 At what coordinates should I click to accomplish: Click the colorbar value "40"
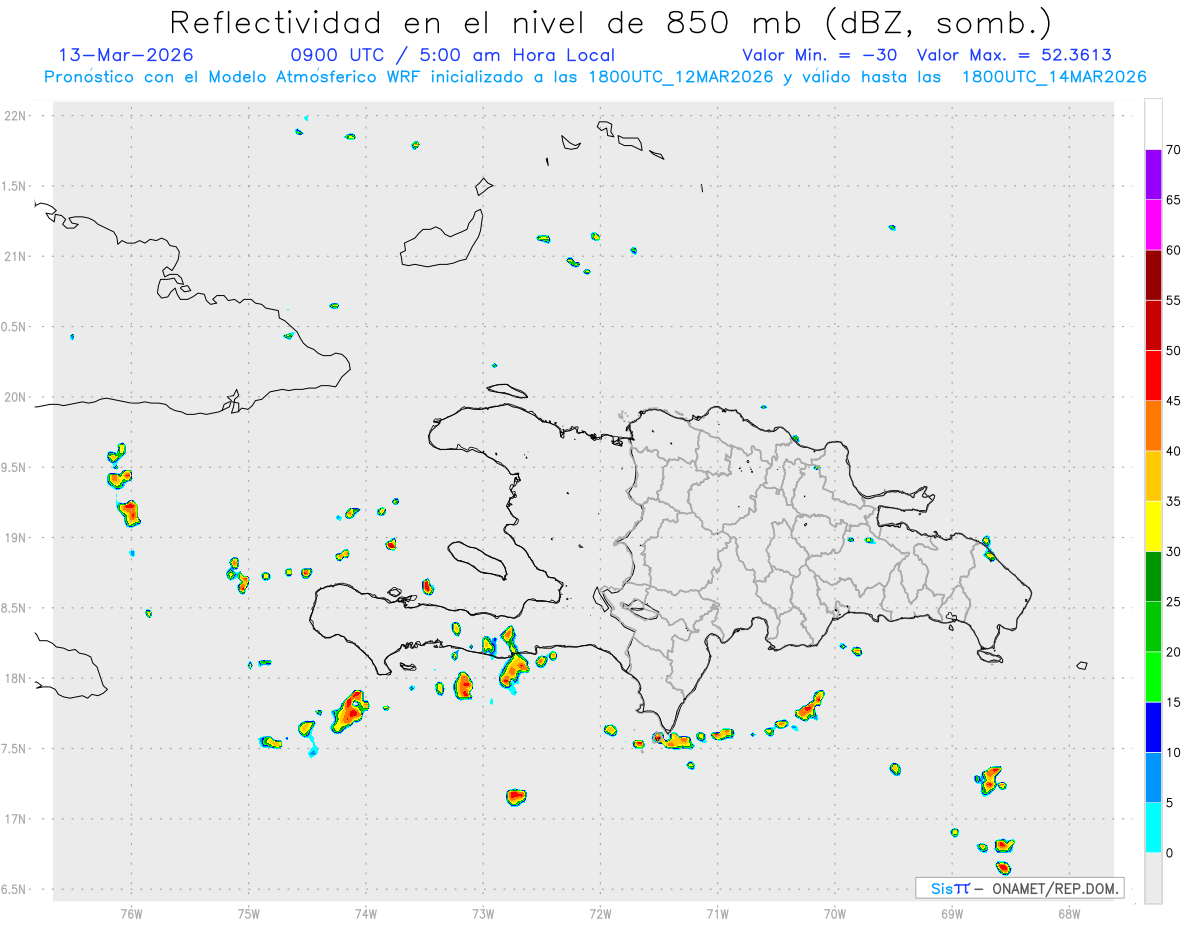[1174, 451]
